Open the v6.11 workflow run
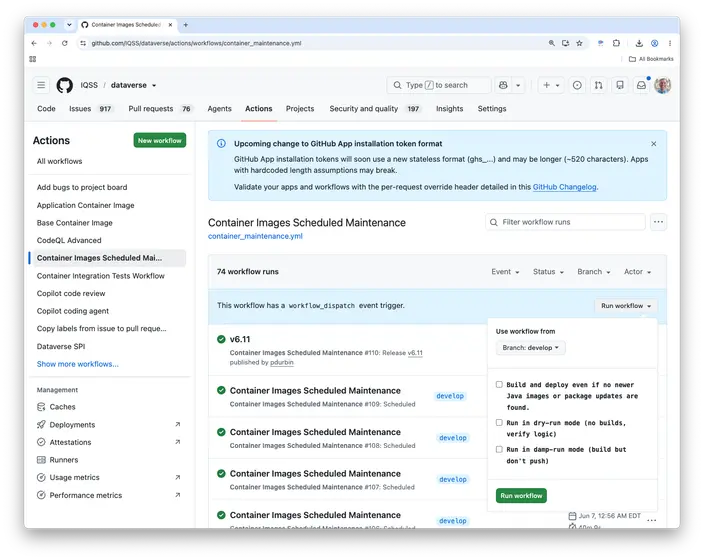The height and width of the screenshot is (560, 704). tap(240, 339)
